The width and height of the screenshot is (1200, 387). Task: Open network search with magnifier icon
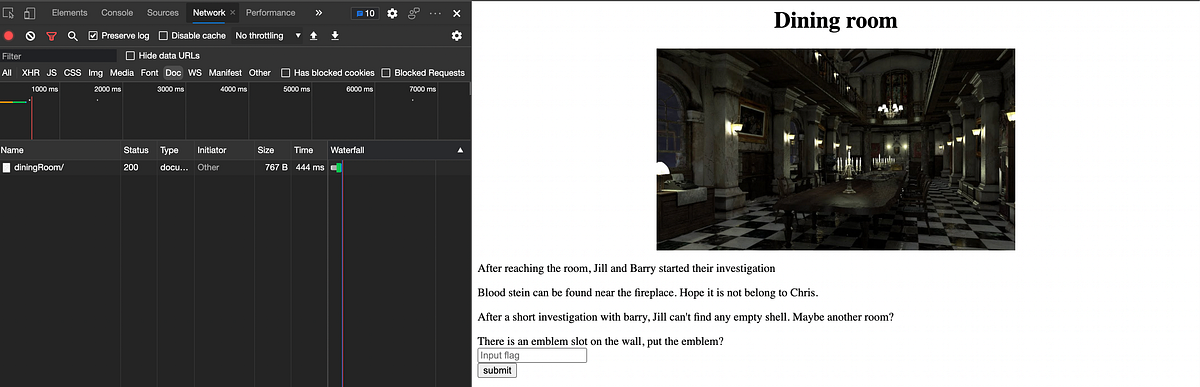click(x=72, y=36)
